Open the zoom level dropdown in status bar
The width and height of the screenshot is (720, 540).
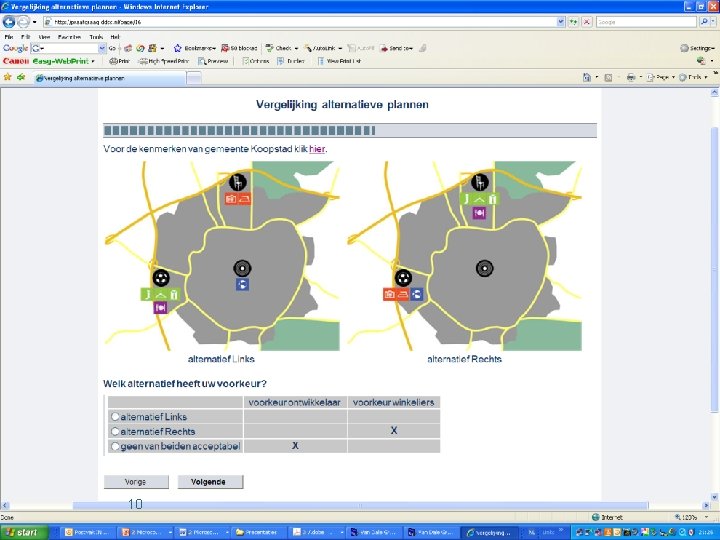[705, 517]
